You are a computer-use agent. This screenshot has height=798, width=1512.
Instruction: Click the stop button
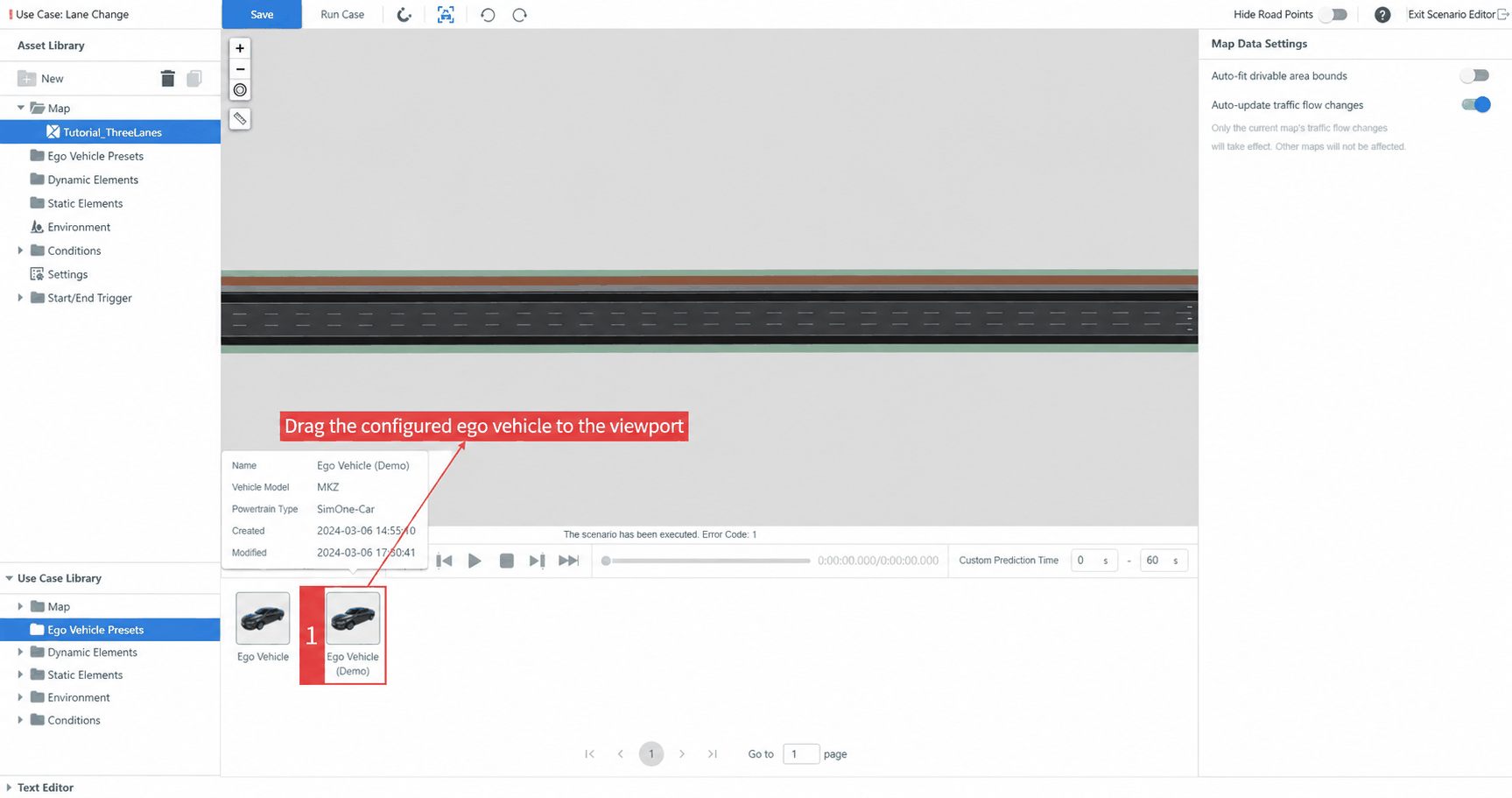click(x=506, y=561)
